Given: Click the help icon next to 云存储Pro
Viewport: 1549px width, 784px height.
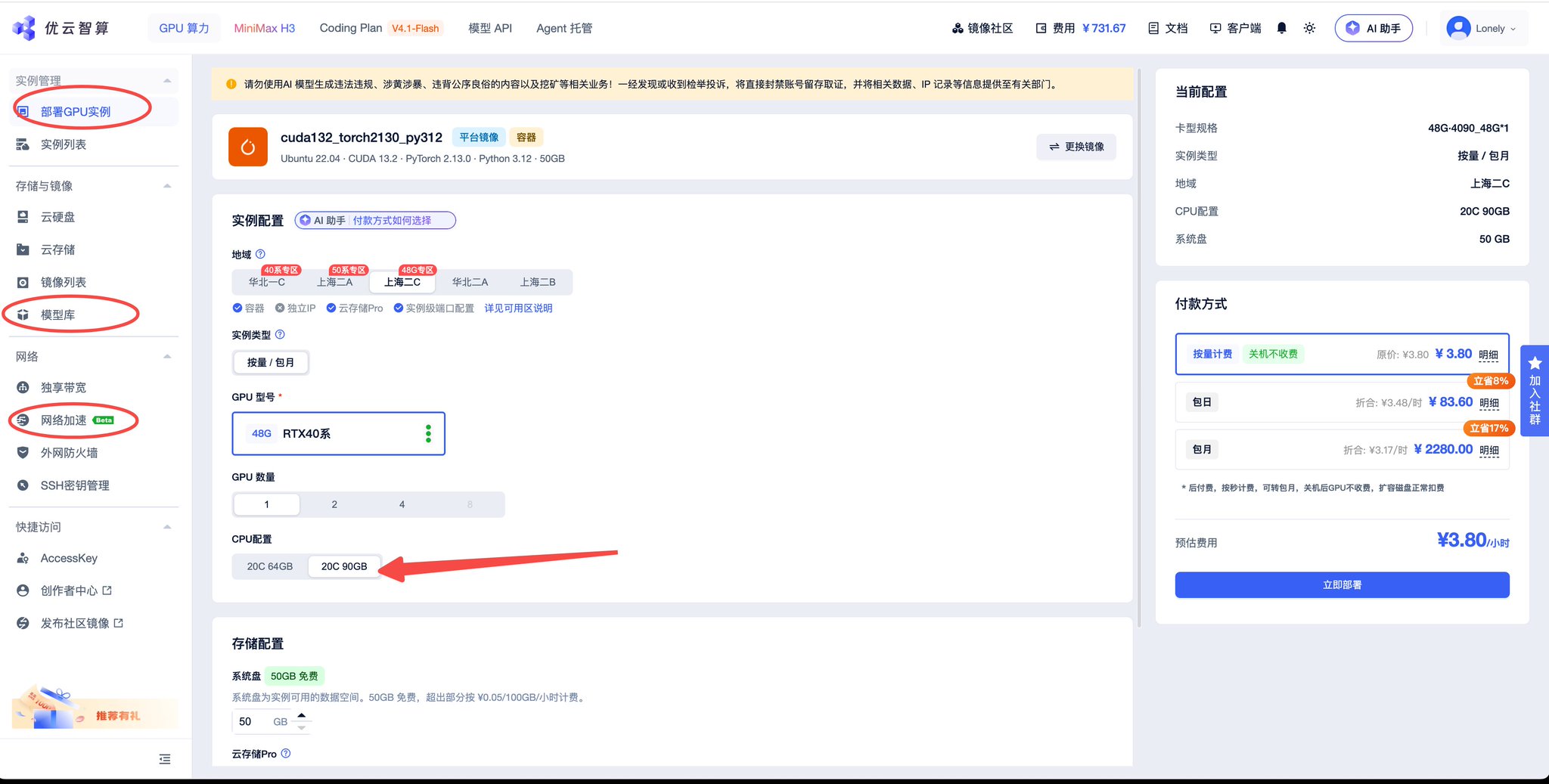Looking at the screenshot, I should 286,753.
